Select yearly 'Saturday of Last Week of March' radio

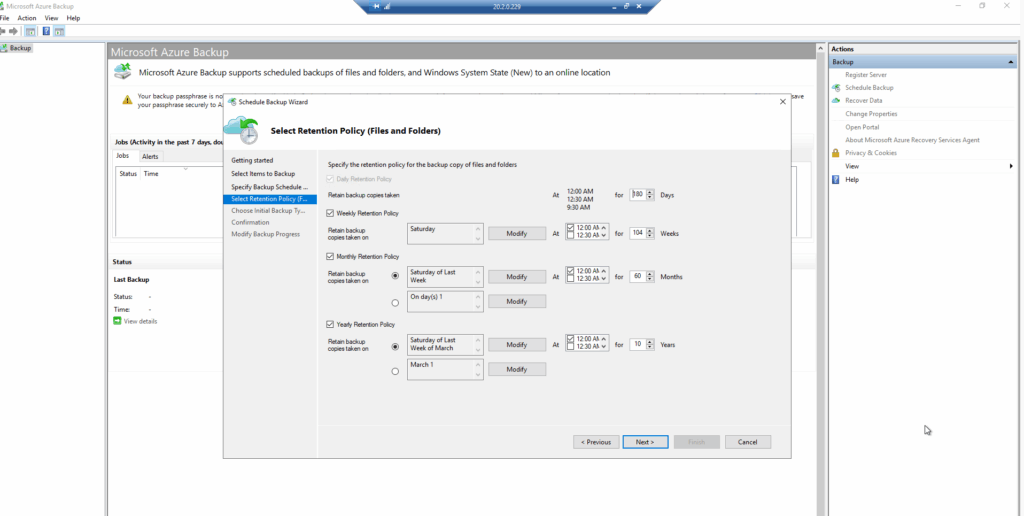click(395, 347)
